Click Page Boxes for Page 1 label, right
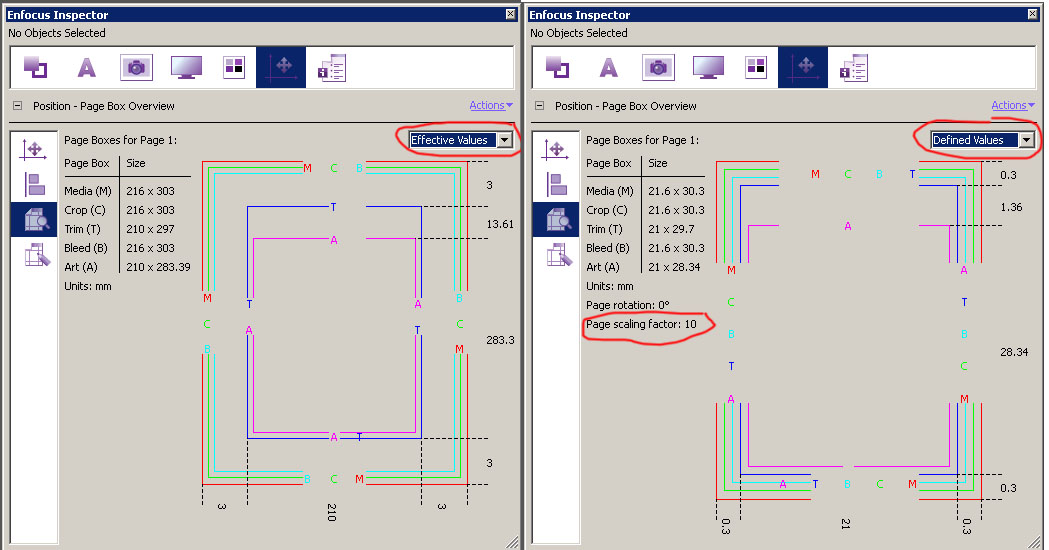 click(x=642, y=140)
